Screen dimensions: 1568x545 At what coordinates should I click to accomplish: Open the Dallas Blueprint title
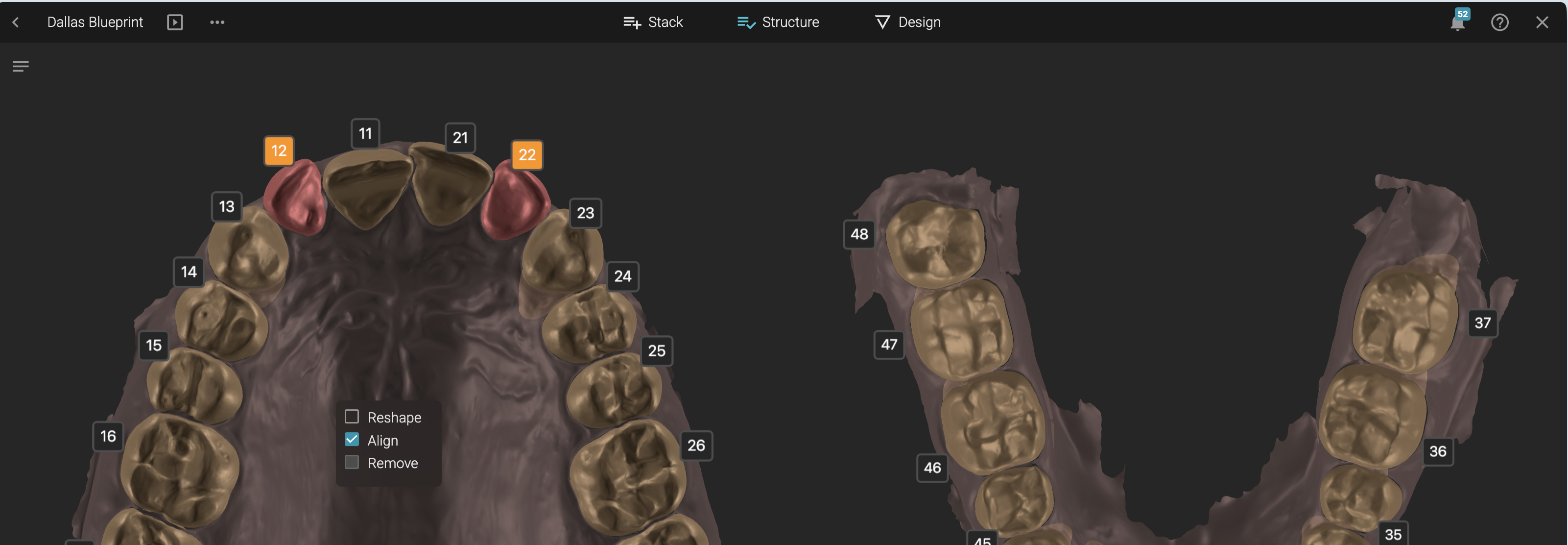pos(95,23)
